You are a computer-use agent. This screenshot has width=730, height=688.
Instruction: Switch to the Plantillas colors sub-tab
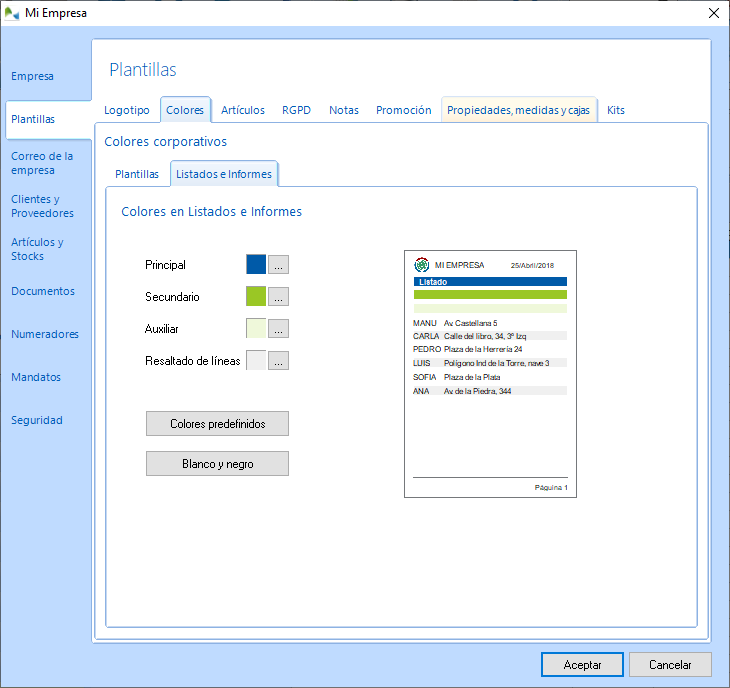coord(137,174)
